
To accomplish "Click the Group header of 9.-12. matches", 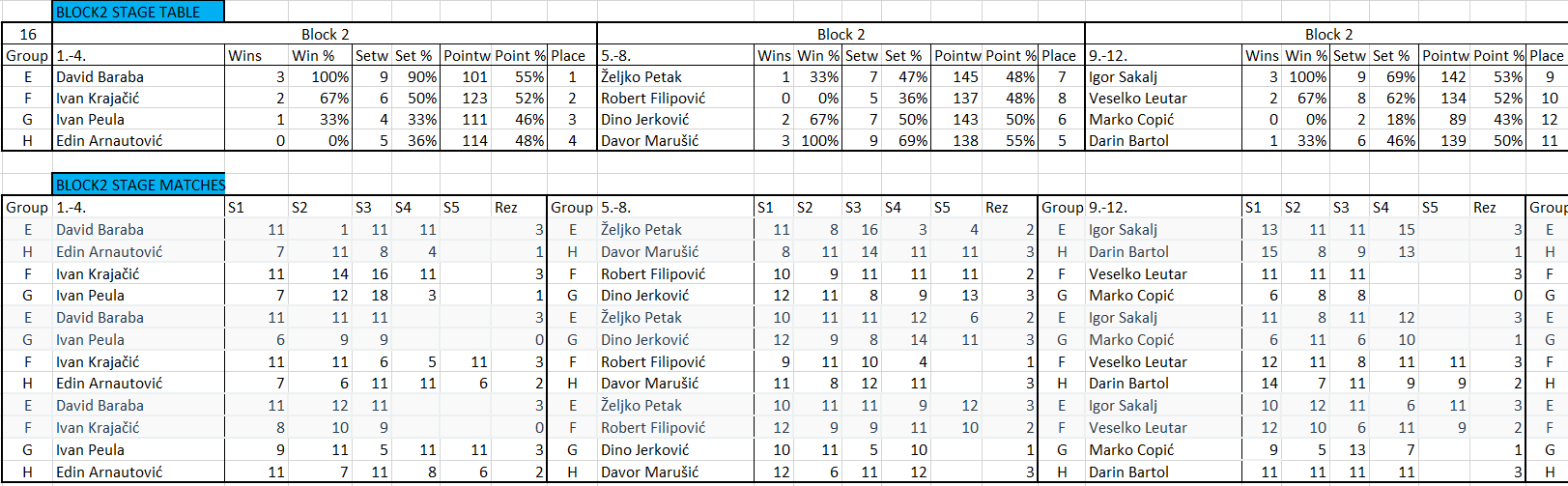I will click(1062, 208).
